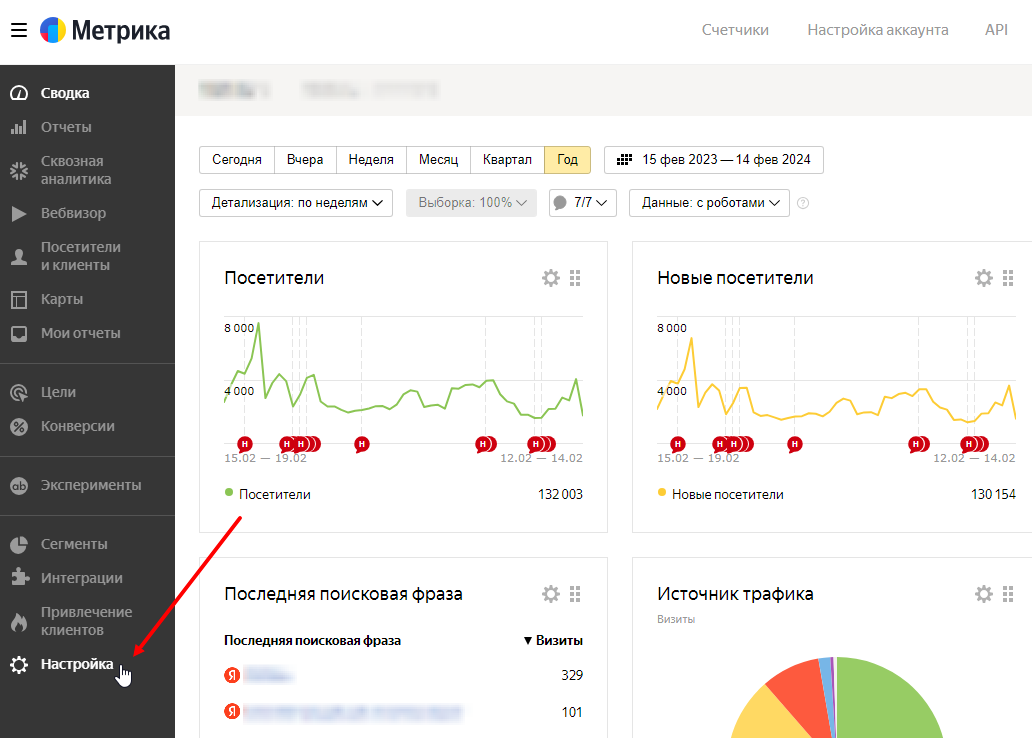Image resolution: width=1032 pixels, height=738 pixels.
Task: Open settings gear of Источник трафика widget
Action: click(x=984, y=594)
